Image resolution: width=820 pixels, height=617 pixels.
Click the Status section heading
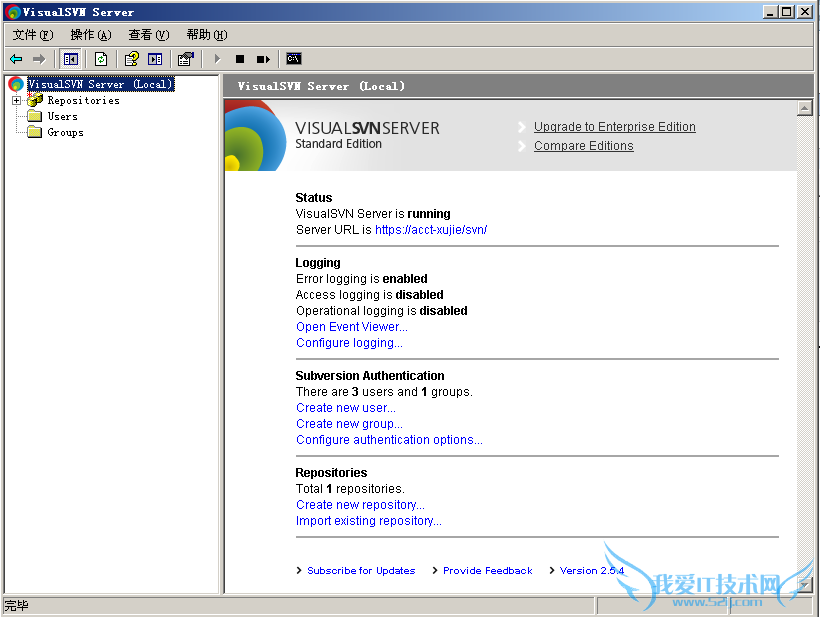click(314, 198)
